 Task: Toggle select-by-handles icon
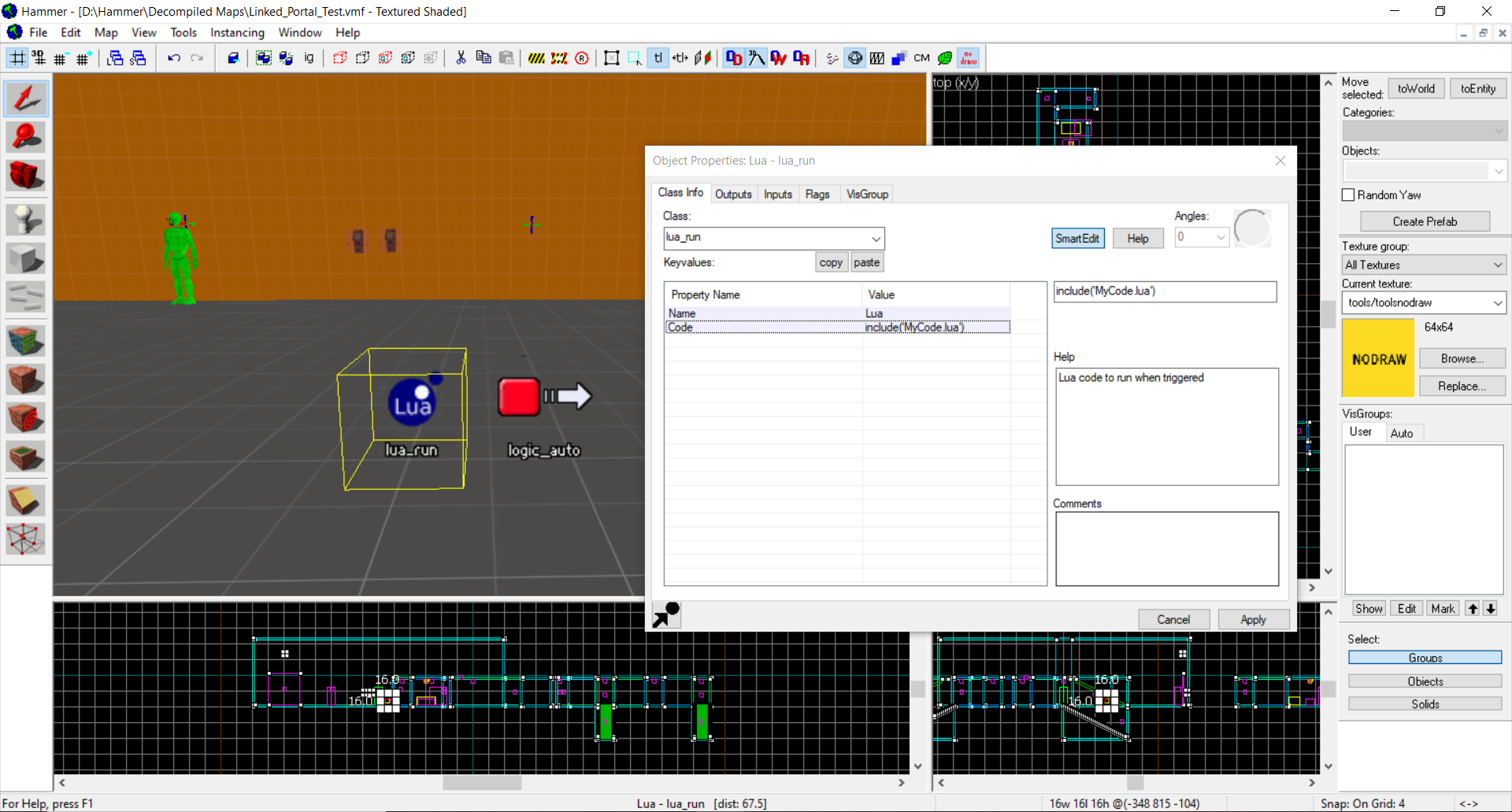[611, 57]
